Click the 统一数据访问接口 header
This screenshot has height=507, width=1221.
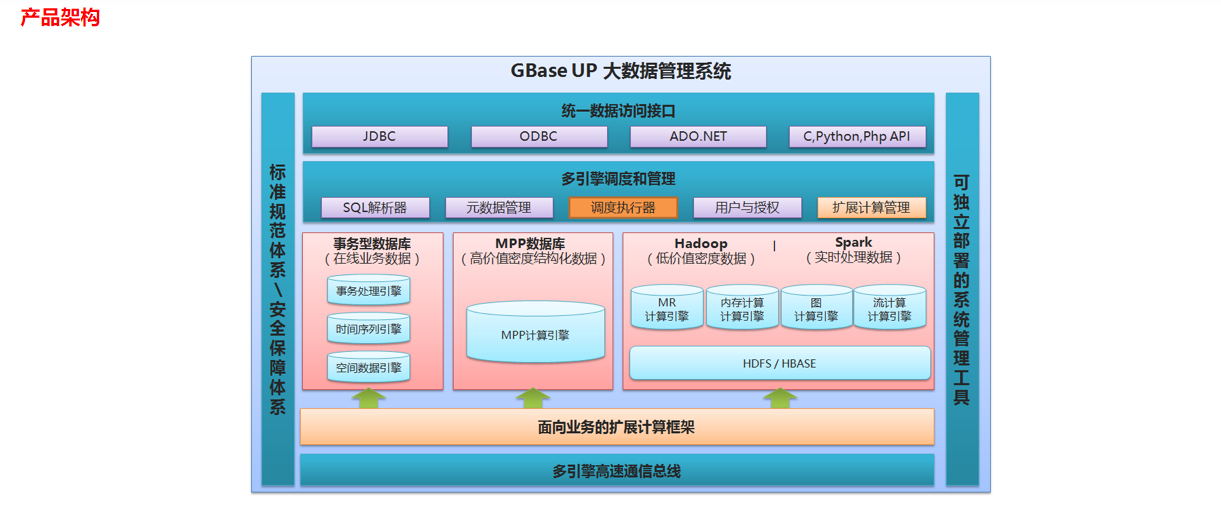click(619, 111)
